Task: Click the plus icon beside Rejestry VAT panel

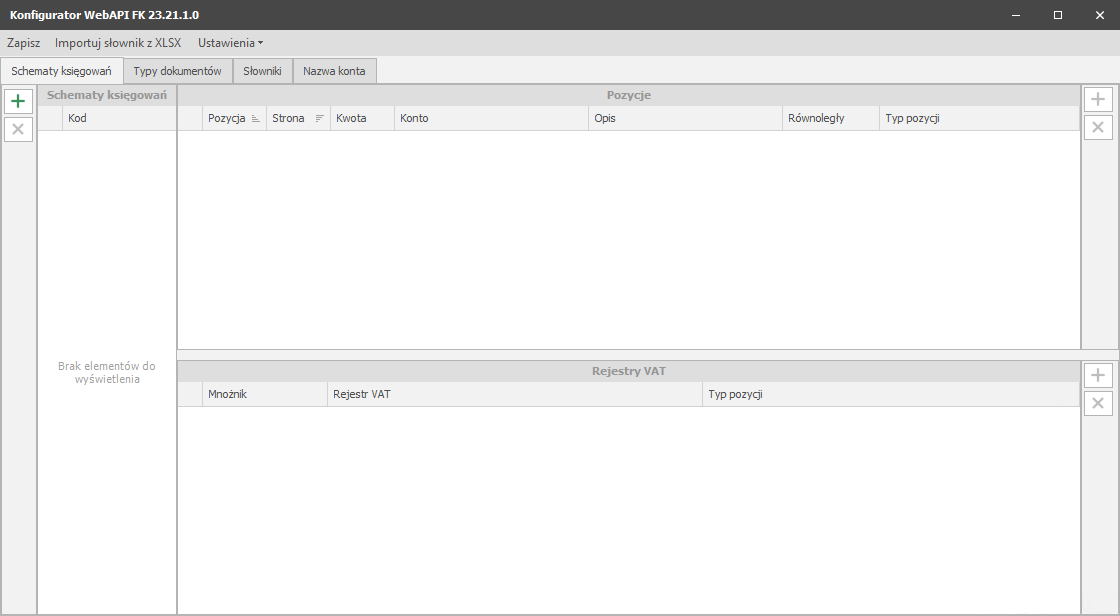Action: click(x=1098, y=375)
